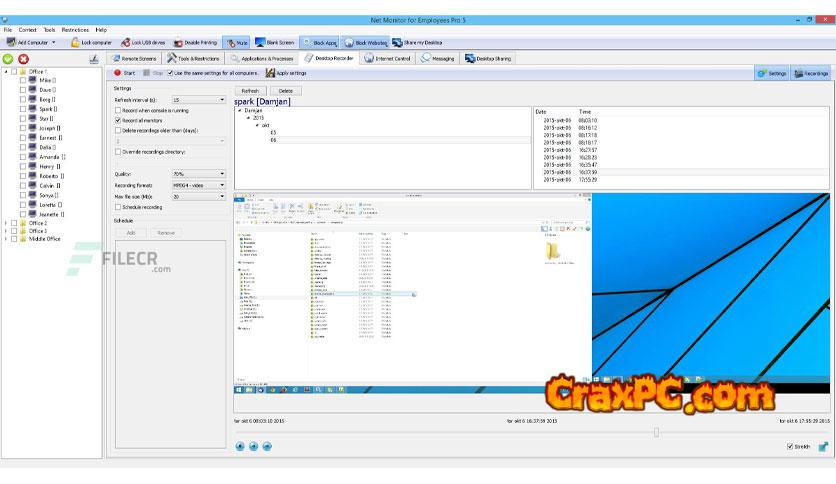This screenshot has height=484, width=836.
Task: Click the edit icon above computer list
Action: pos(94,59)
